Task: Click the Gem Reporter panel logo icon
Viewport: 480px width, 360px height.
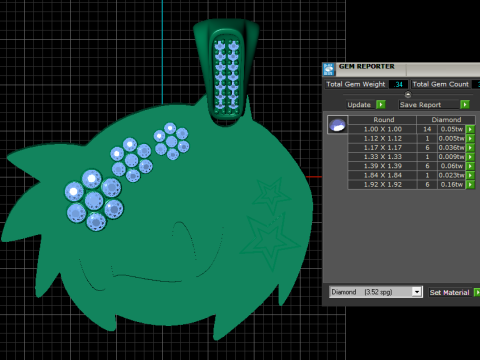Action: pos(329,69)
